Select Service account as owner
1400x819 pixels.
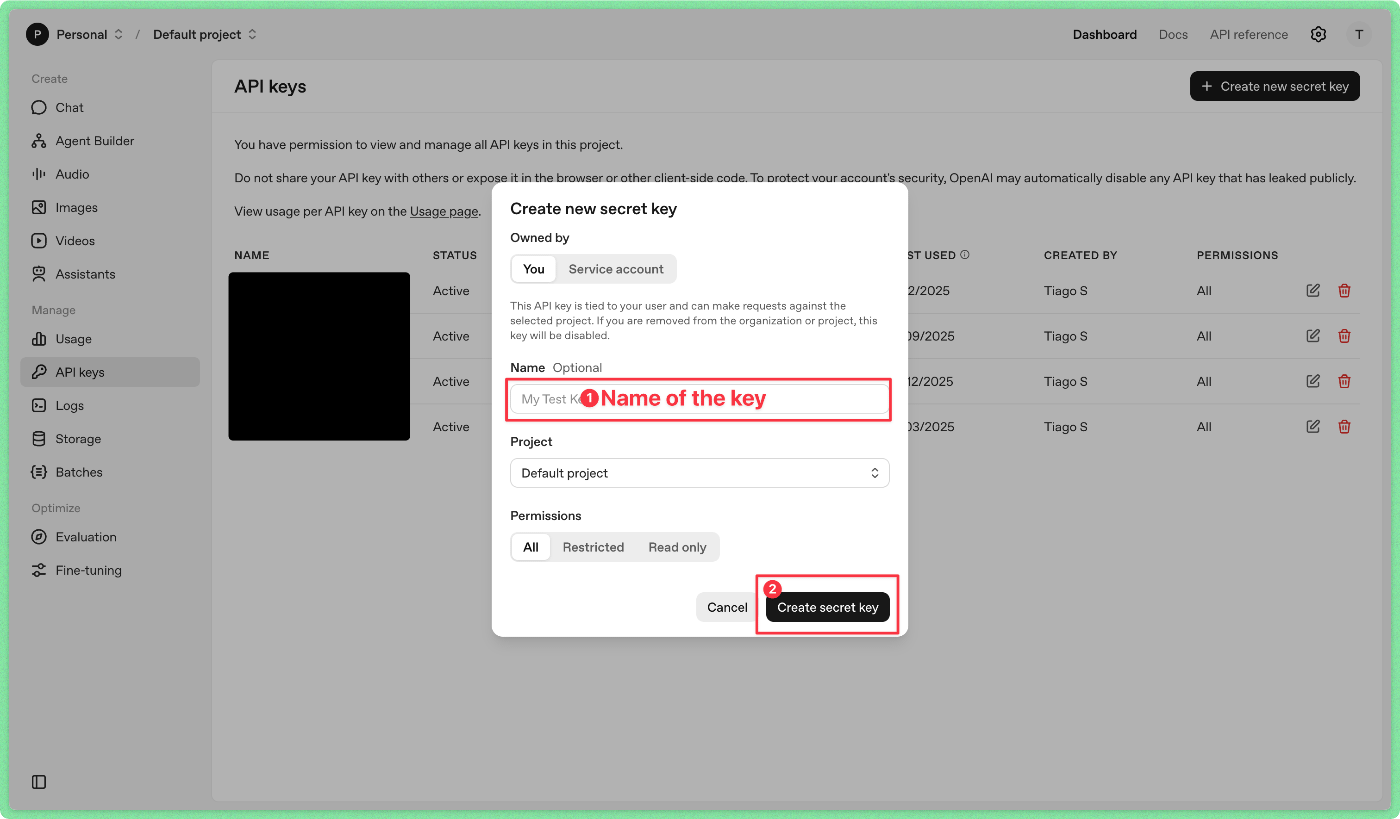click(x=616, y=269)
